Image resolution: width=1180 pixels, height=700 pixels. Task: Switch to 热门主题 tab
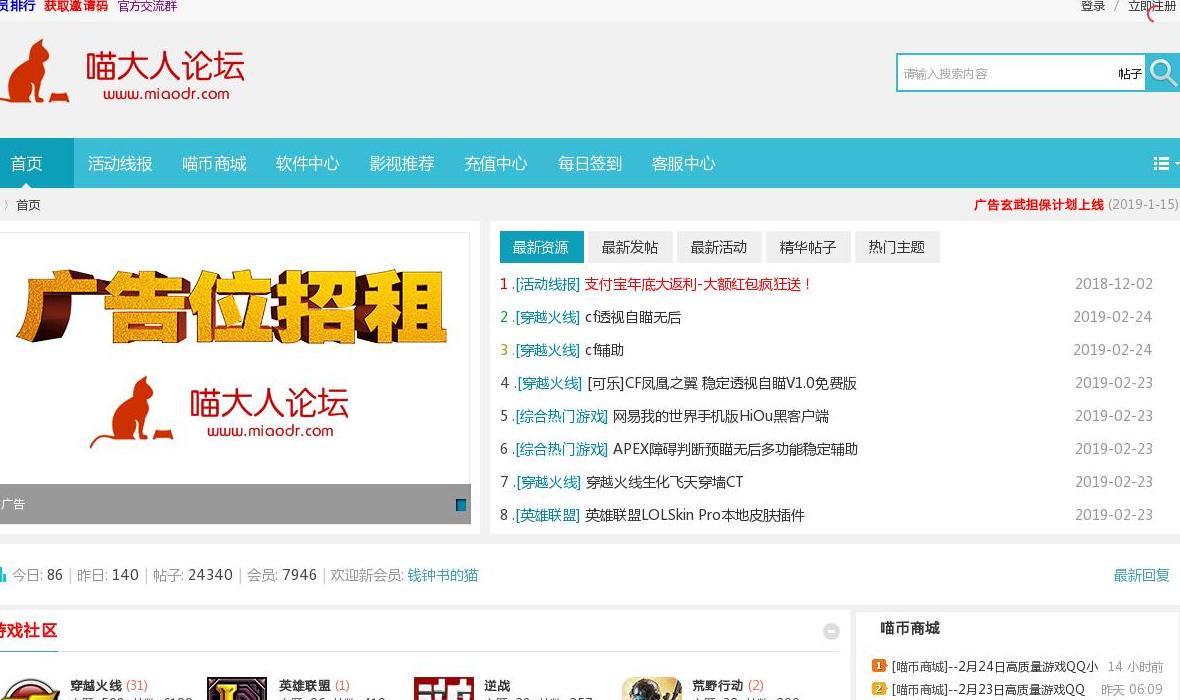pos(896,247)
